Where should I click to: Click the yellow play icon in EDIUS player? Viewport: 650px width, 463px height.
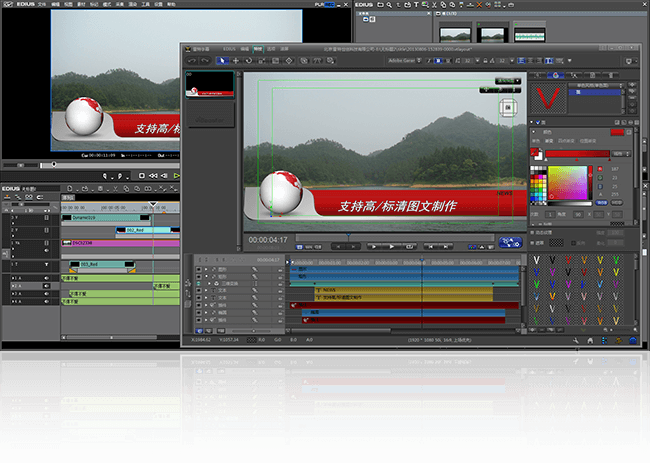176,175
